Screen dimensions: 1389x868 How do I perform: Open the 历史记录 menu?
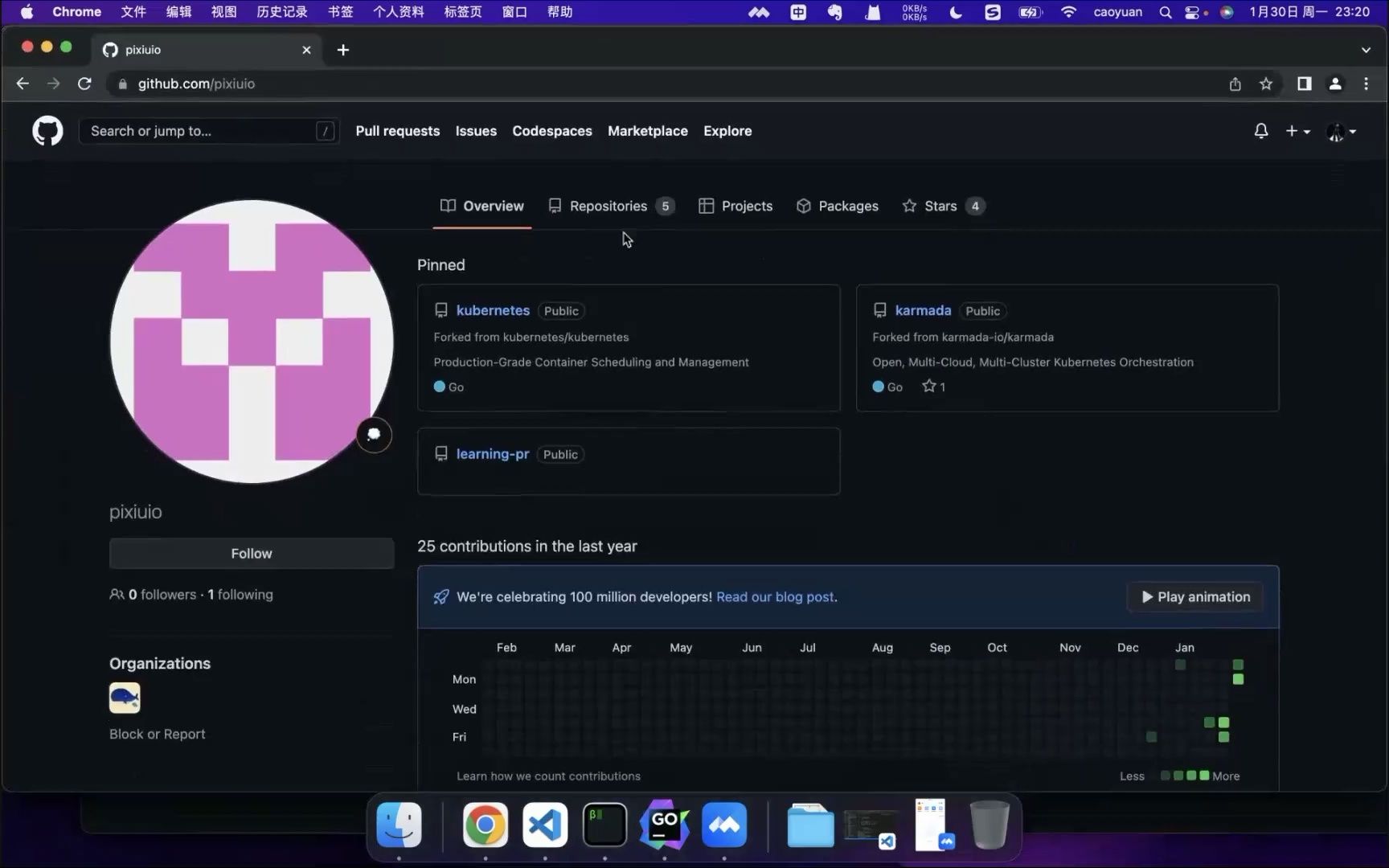(282, 12)
